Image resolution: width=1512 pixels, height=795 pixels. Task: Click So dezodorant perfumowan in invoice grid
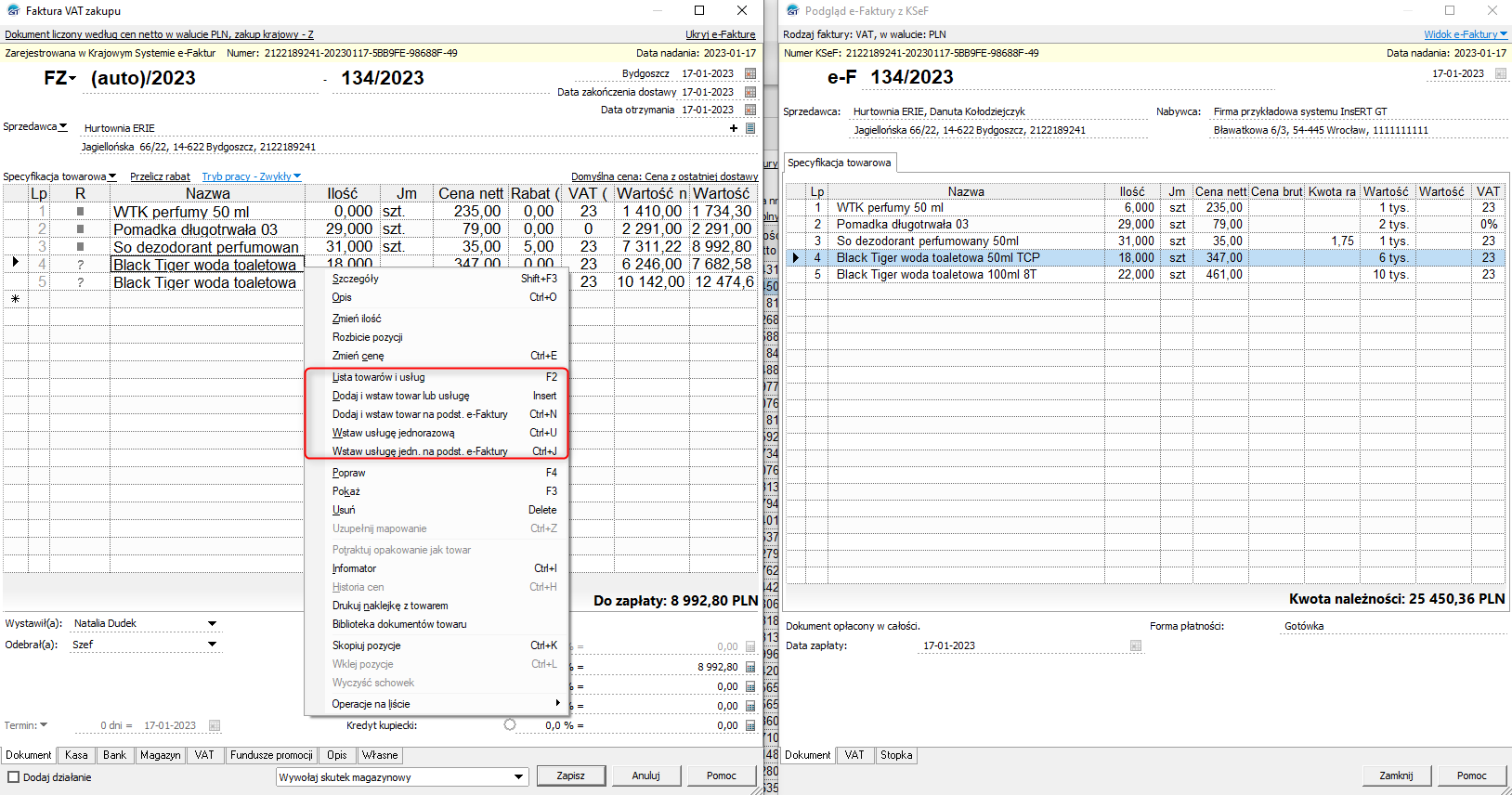207,246
